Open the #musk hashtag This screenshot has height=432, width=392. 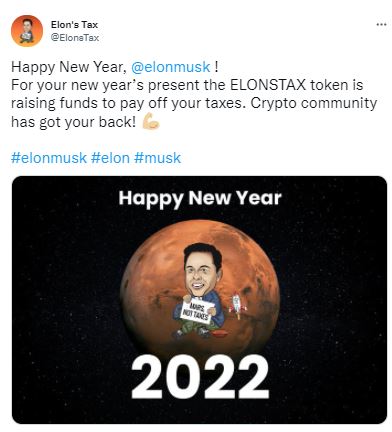pos(157,158)
